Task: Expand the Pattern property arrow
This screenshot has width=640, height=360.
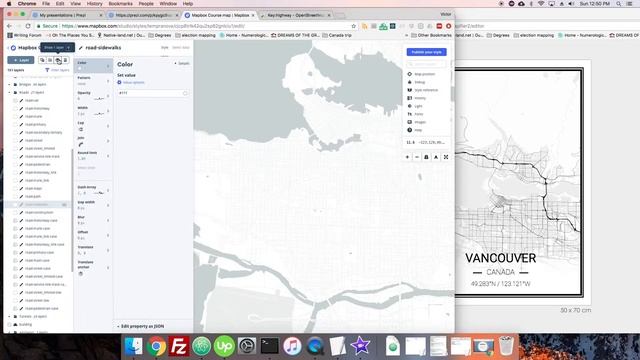Action: 108,81
